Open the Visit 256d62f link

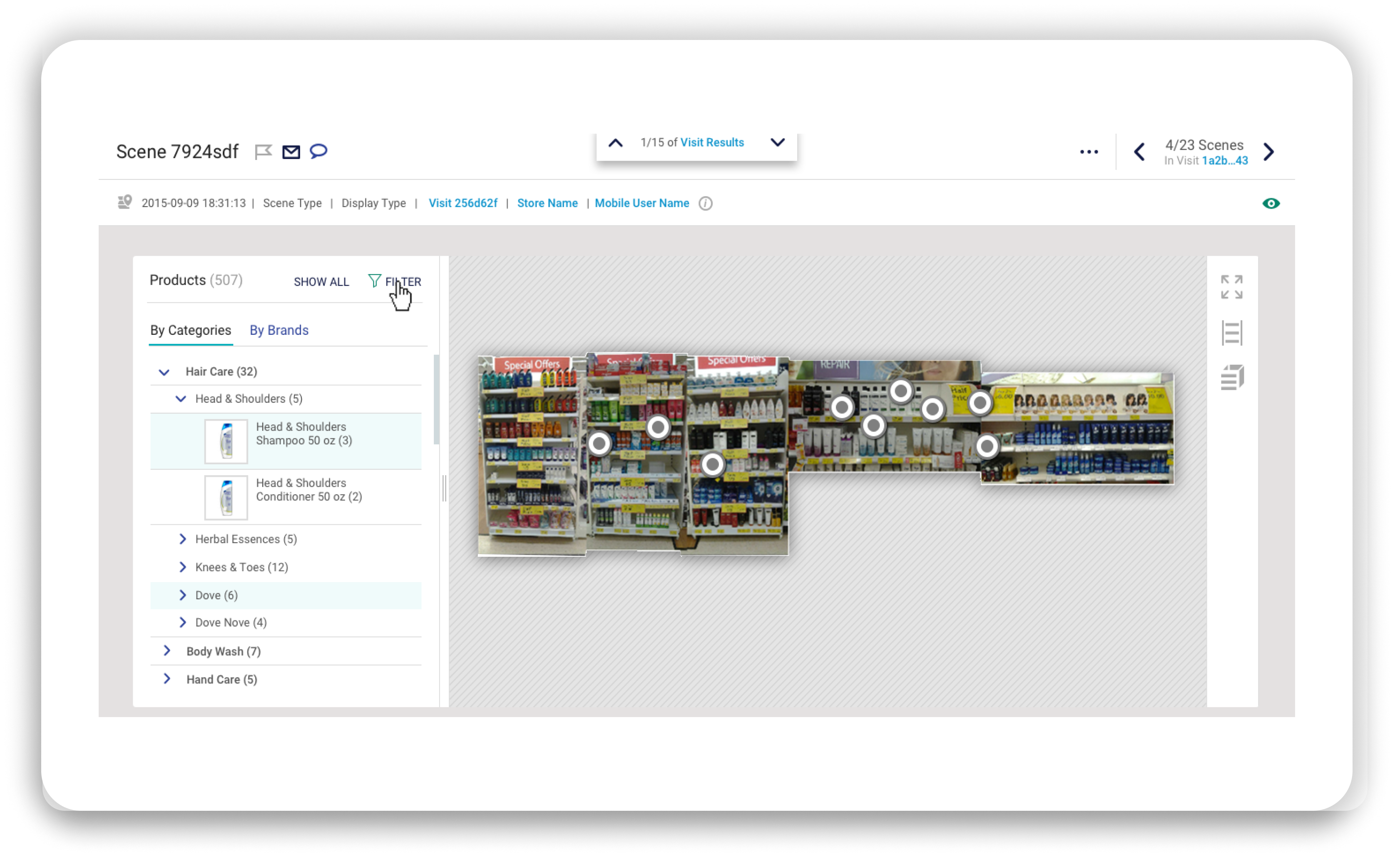click(x=463, y=204)
